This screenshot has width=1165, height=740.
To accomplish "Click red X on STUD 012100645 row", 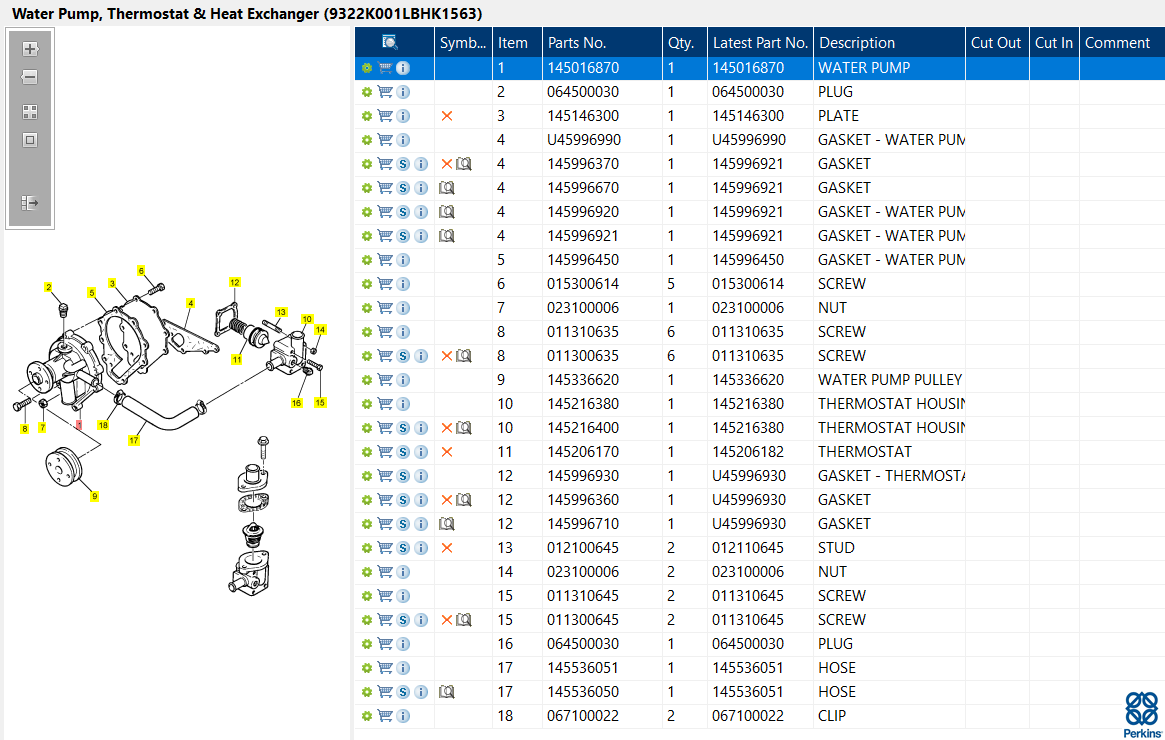I will coord(447,548).
